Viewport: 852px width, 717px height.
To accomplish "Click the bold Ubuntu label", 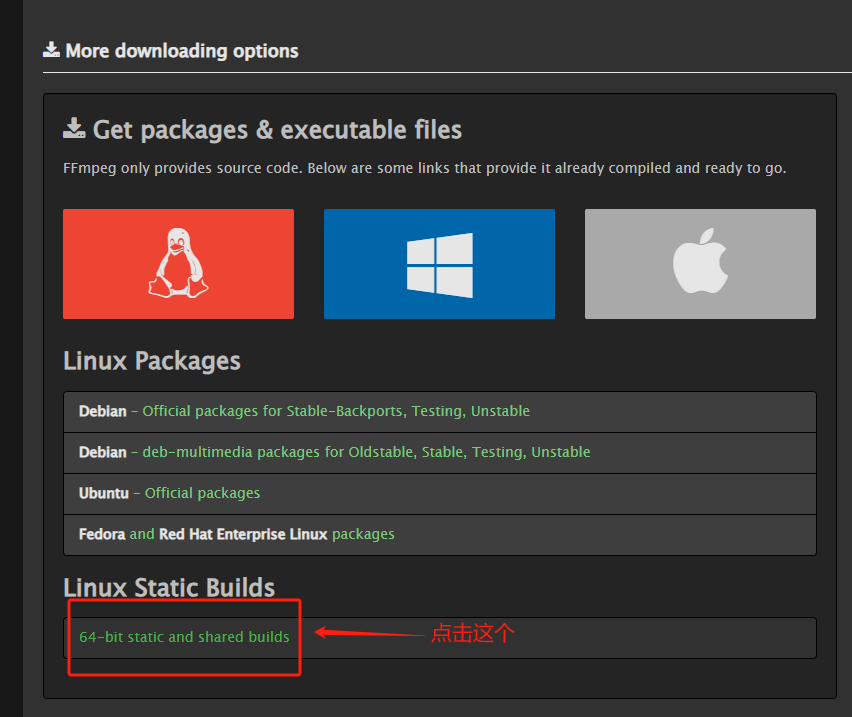I will (x=103, y=493).
